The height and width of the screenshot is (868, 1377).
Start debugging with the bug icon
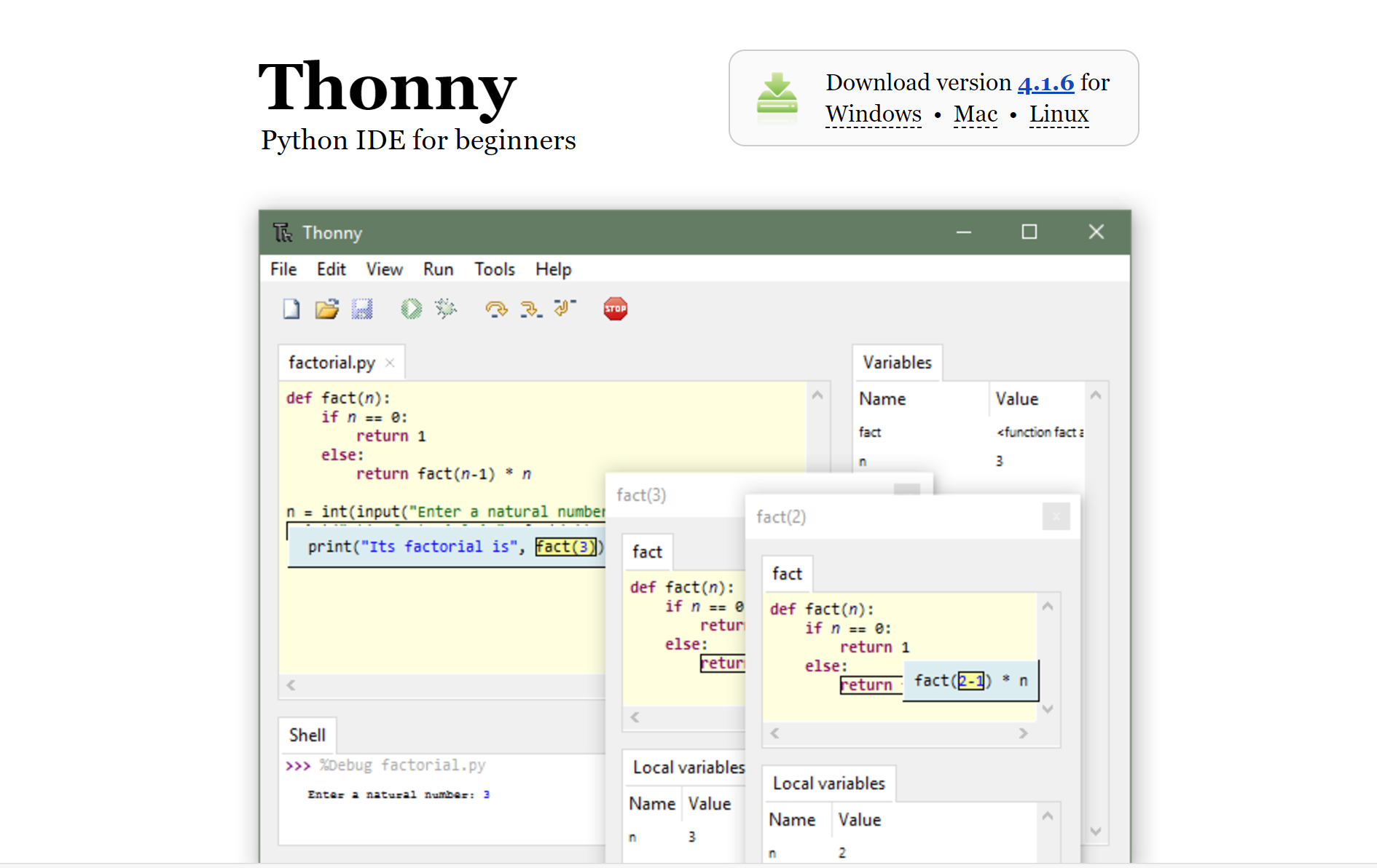click(446, 309)
